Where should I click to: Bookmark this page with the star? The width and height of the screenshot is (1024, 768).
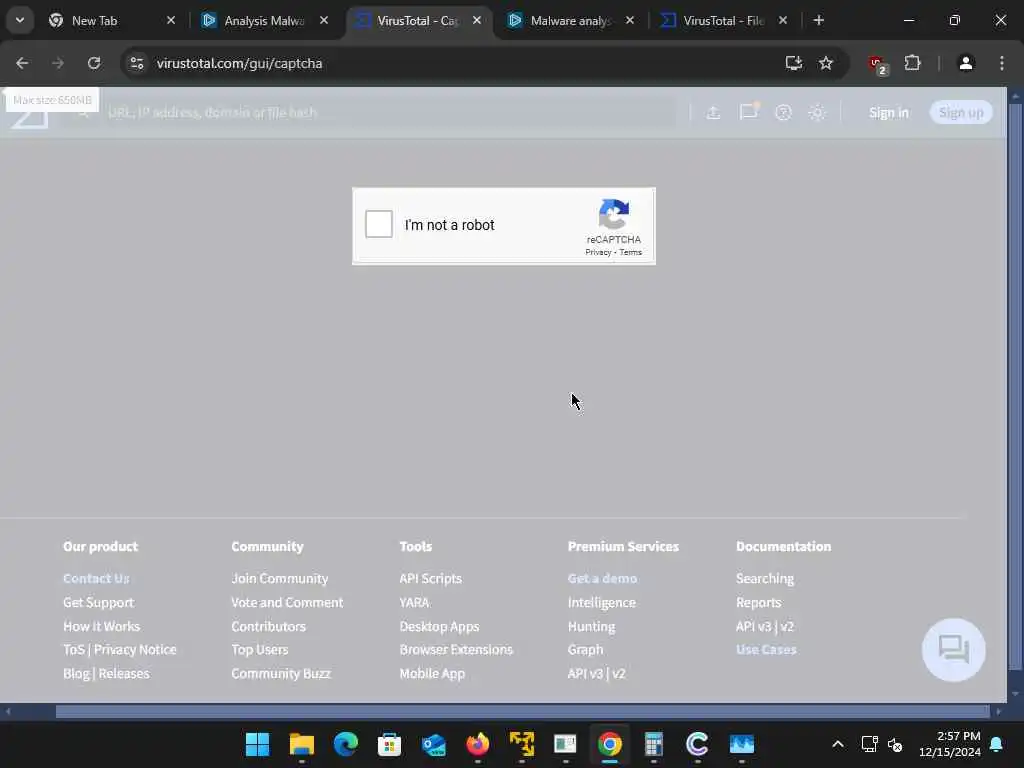(826, 63)
